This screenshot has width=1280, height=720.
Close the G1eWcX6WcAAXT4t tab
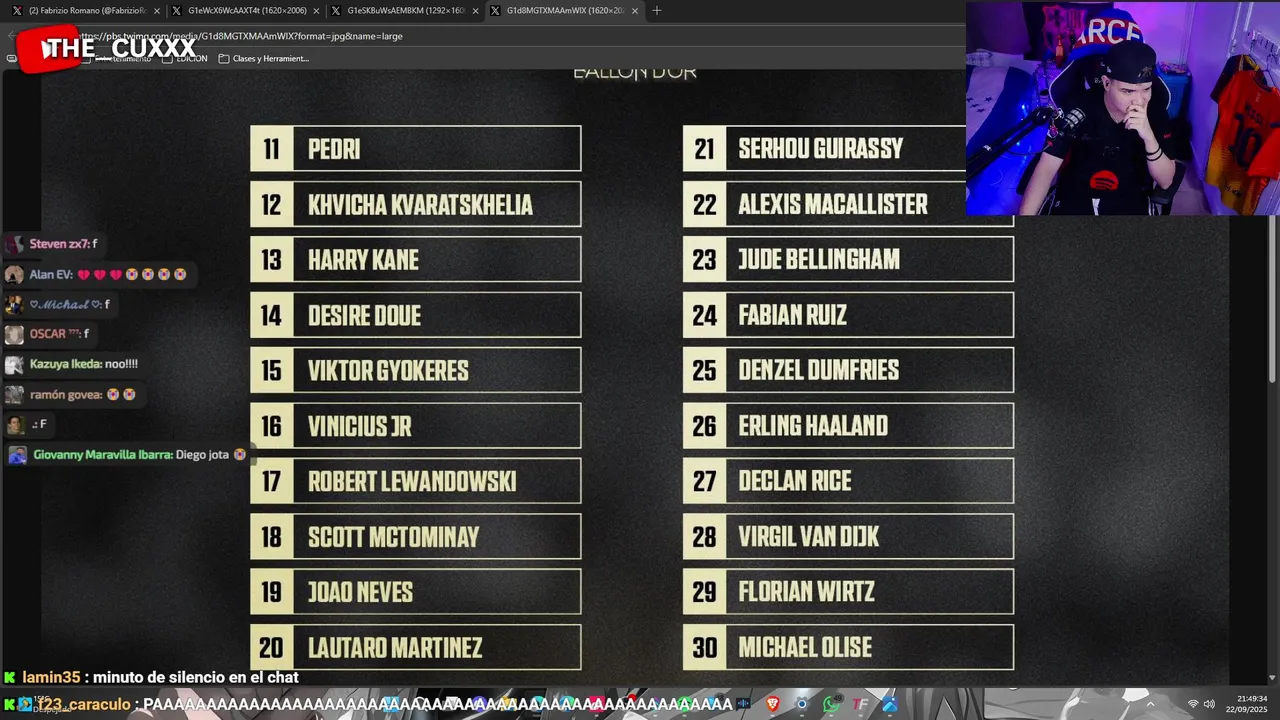click(316, 11)
